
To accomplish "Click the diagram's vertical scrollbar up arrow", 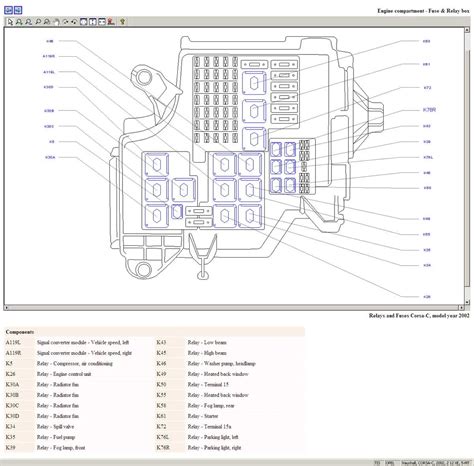I will (x=467, y=30).
